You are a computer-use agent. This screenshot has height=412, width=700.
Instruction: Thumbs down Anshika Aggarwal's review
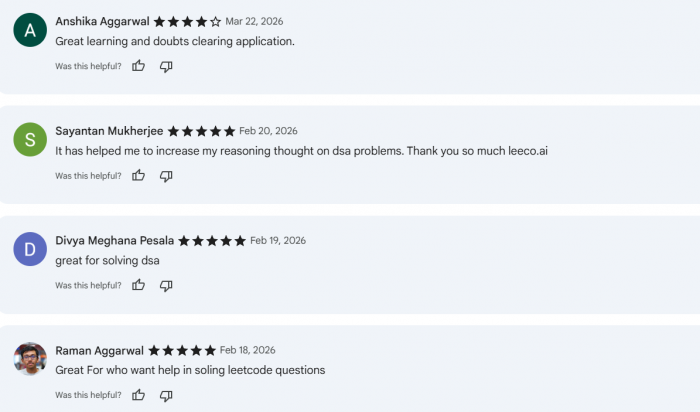166,66
